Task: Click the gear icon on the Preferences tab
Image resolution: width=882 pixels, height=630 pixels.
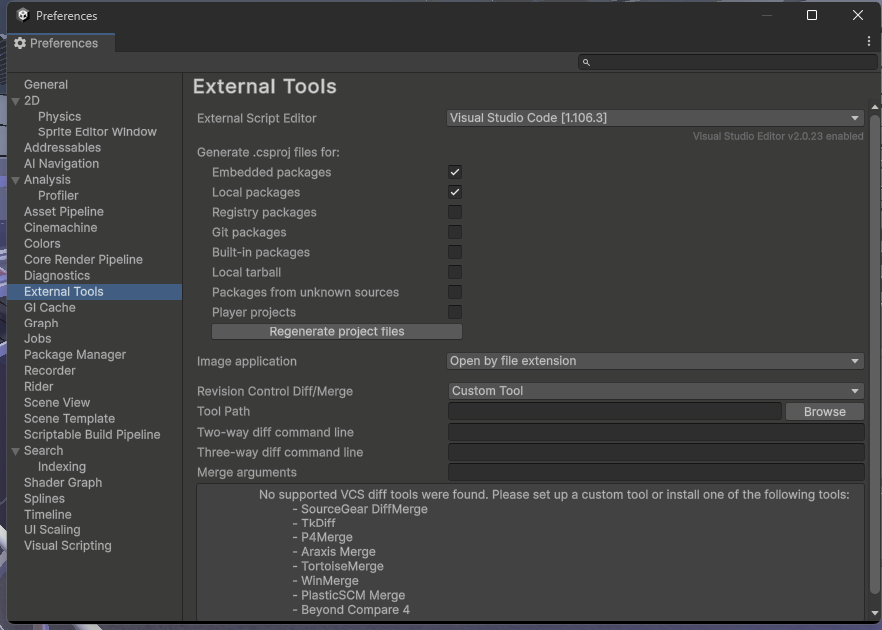Action: point(19,43)
